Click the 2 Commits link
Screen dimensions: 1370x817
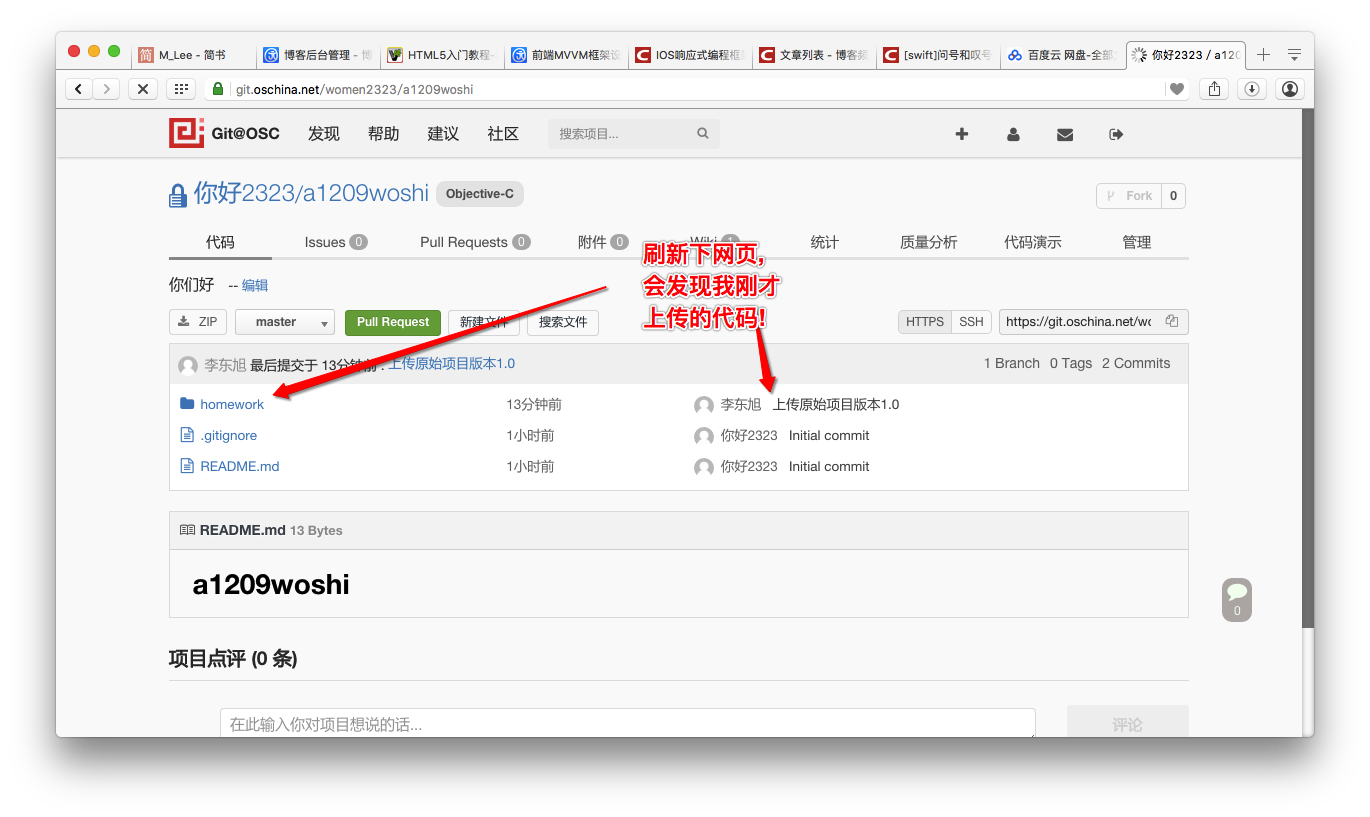pos(1136,364)
